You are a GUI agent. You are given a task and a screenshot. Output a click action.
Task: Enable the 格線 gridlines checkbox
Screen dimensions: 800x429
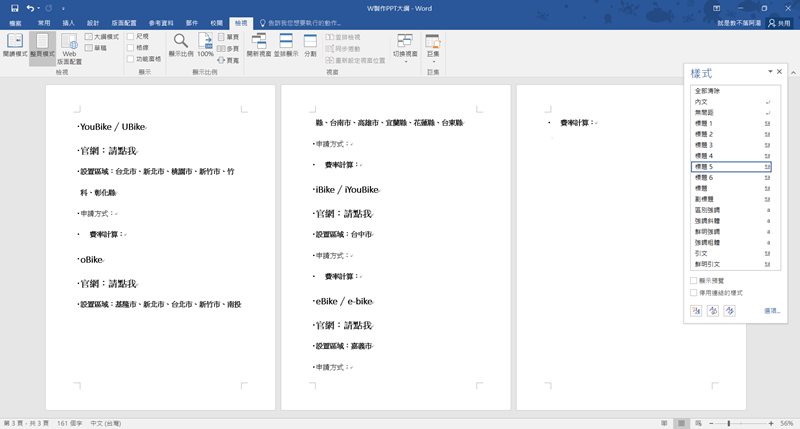click(x=130, y=47)
